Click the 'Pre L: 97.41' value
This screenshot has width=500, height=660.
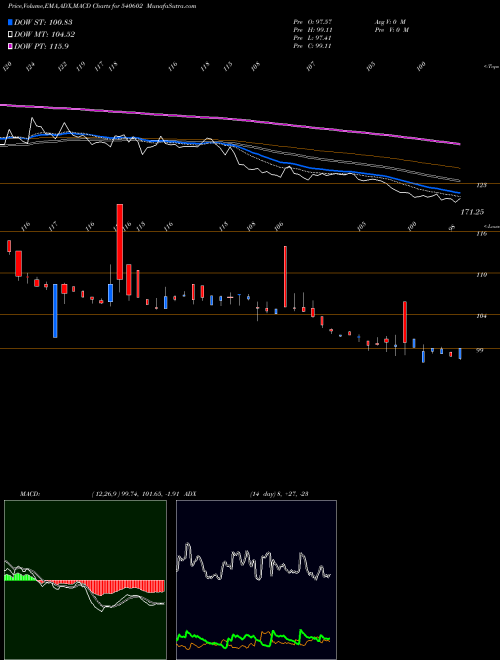(x=313, y=38)
